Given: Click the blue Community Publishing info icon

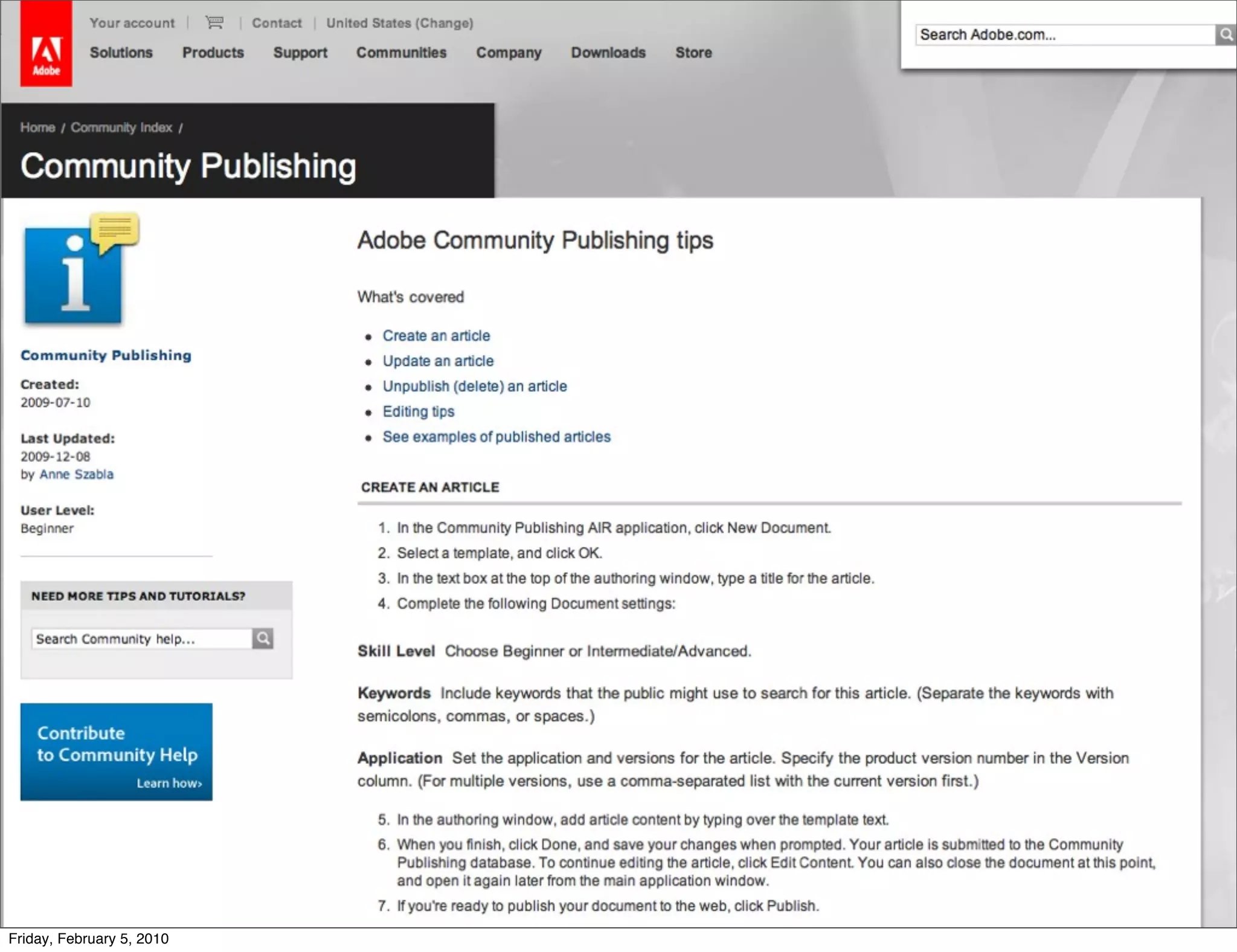Looking at the screenshot, I should (x=74, y=275).
